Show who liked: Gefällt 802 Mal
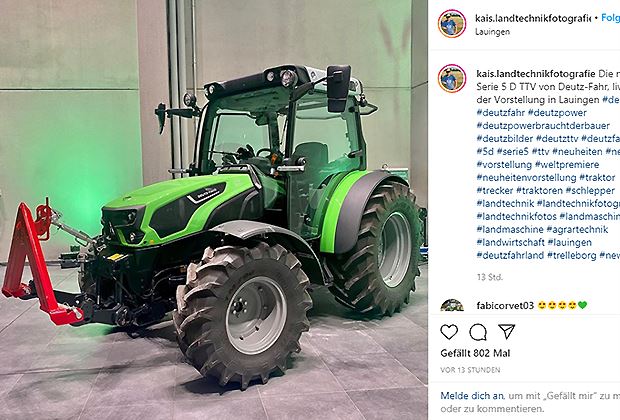 tap(475, 353)
